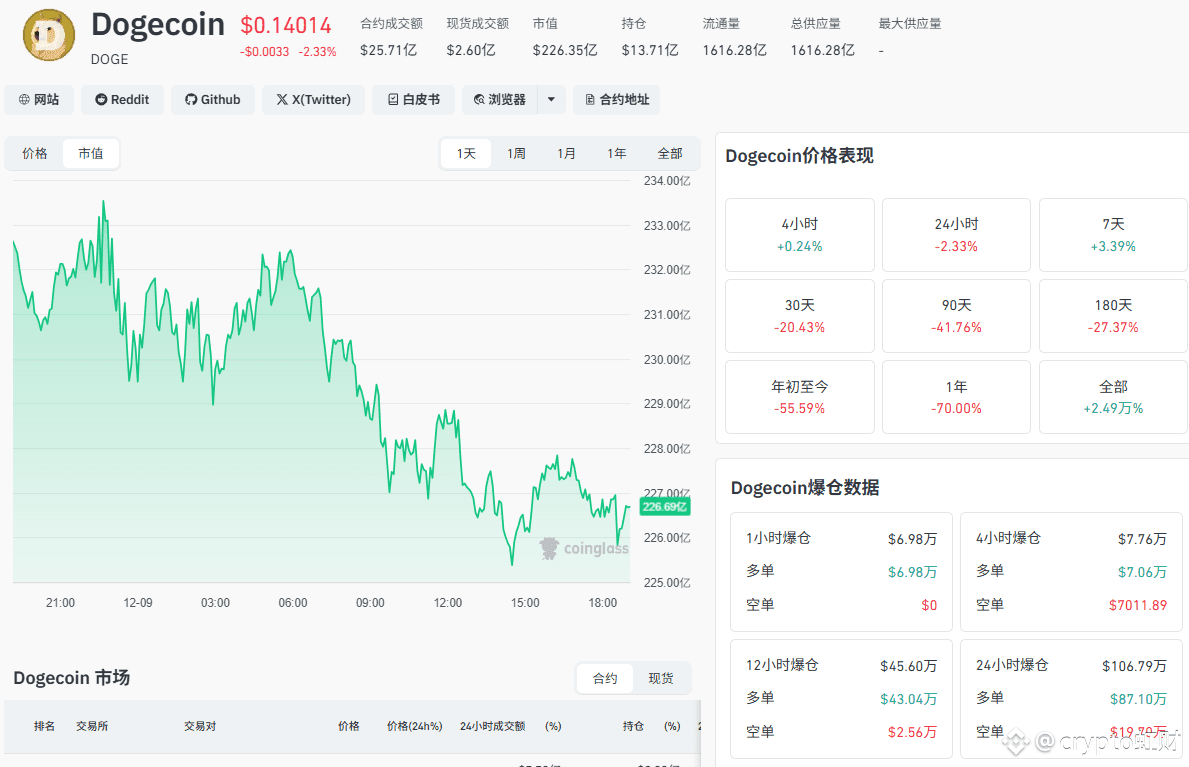Click the 1小时爆仓 $6.98万 total
1189x767 pixels.
(912, 539)
